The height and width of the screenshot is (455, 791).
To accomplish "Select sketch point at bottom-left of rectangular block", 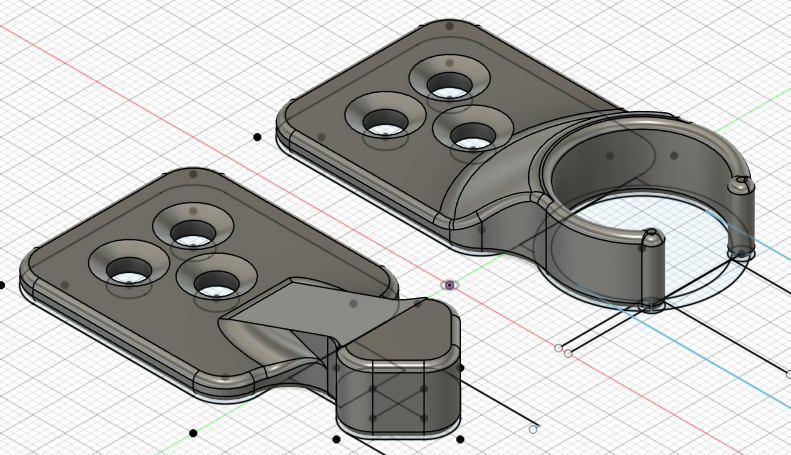I will (x=336, y=439).
